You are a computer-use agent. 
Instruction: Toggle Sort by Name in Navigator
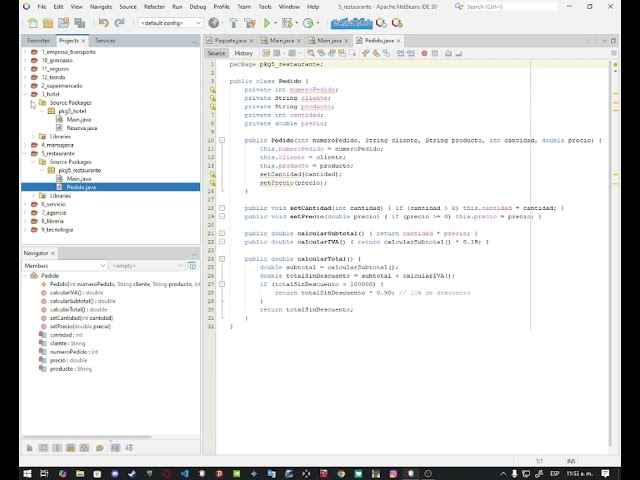[116, 448]
